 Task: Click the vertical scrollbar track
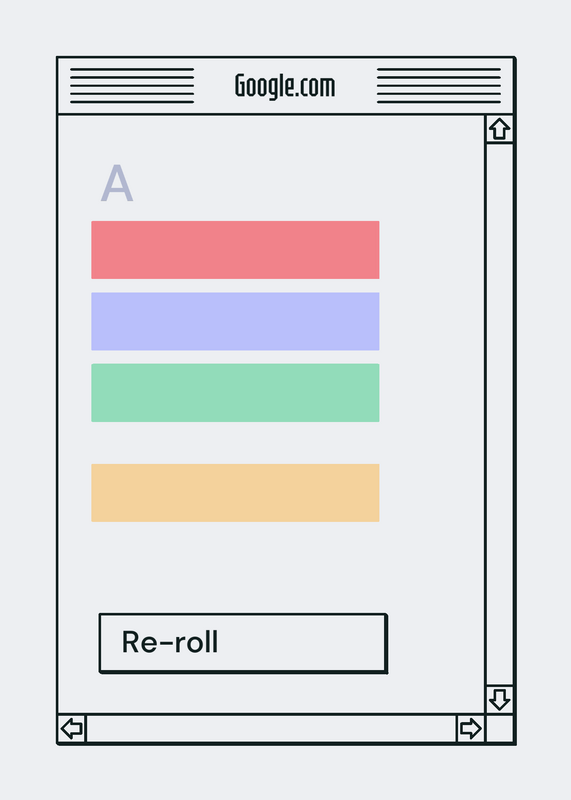(x=499, y=414)
